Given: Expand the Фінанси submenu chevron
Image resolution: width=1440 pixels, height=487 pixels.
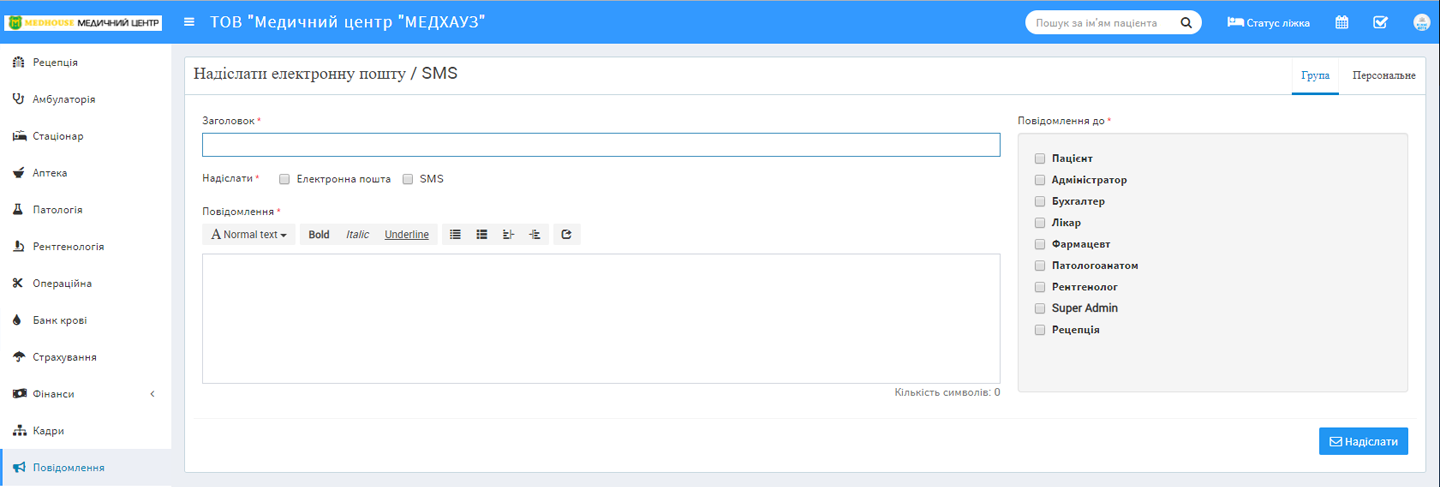Looking at the screenshot, I should pyautogui.click(x=153, y=394).
